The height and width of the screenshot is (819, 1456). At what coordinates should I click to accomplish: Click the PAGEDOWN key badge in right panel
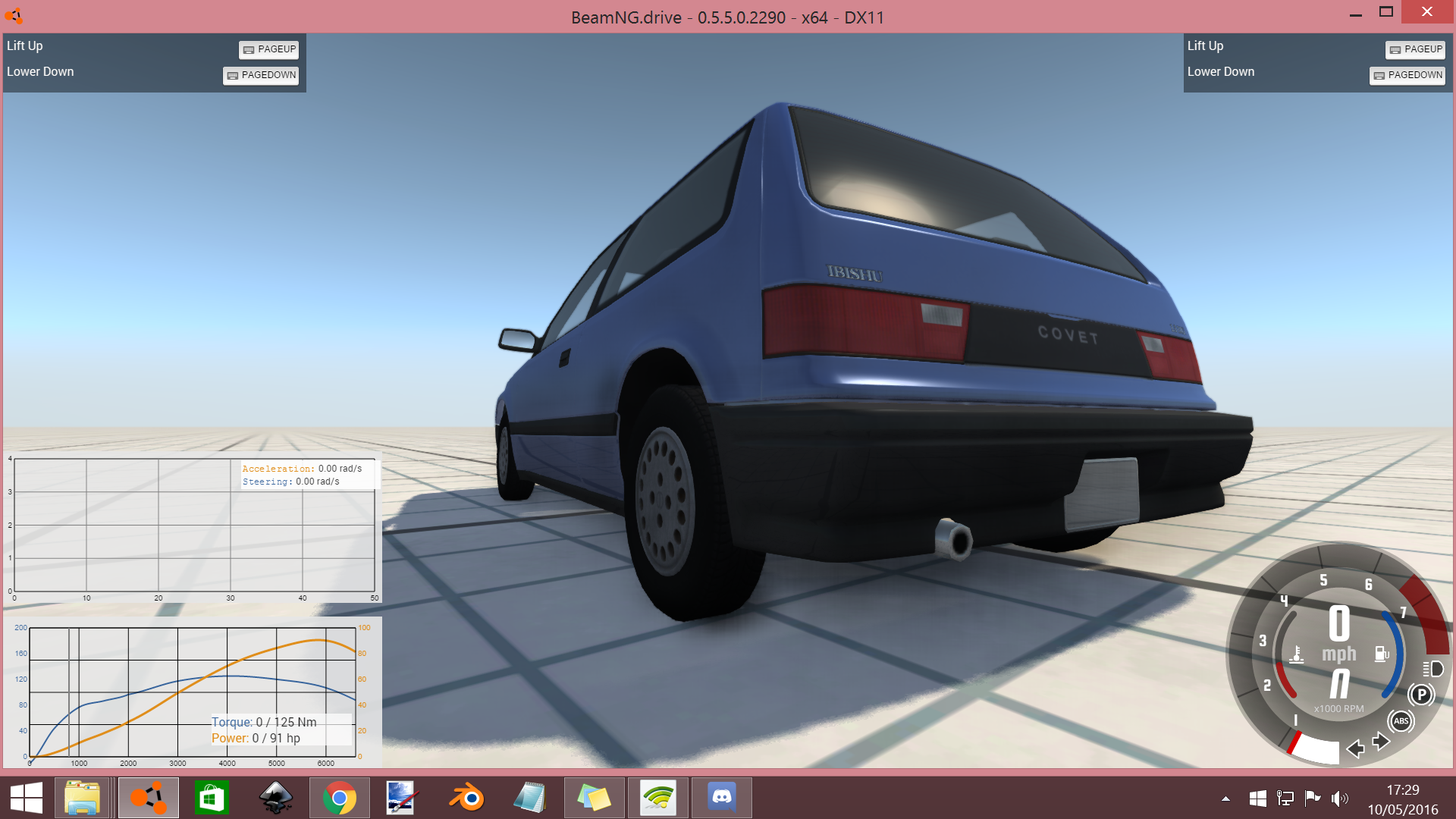1407,75
